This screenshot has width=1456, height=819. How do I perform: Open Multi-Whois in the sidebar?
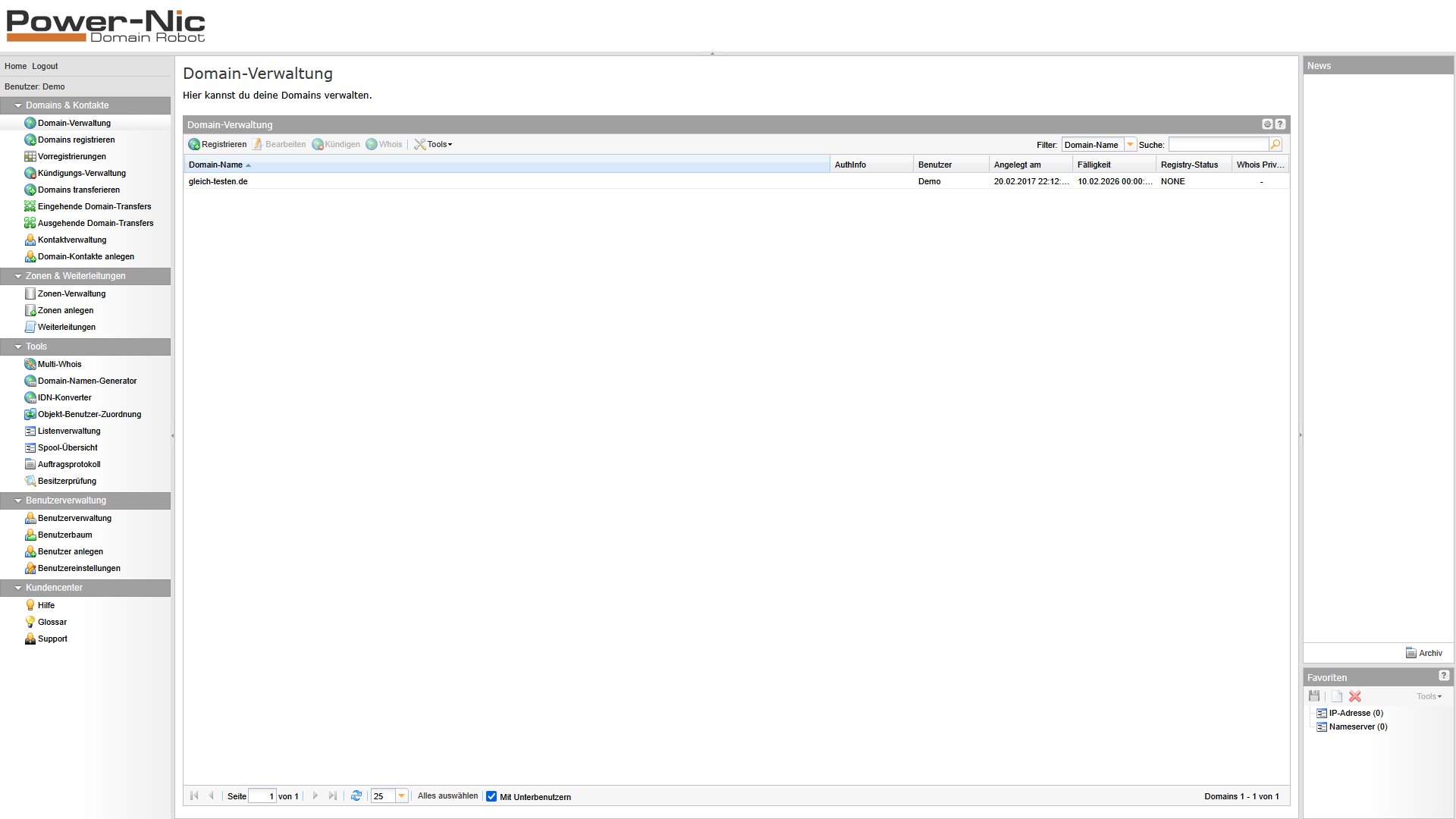point(59,364)
